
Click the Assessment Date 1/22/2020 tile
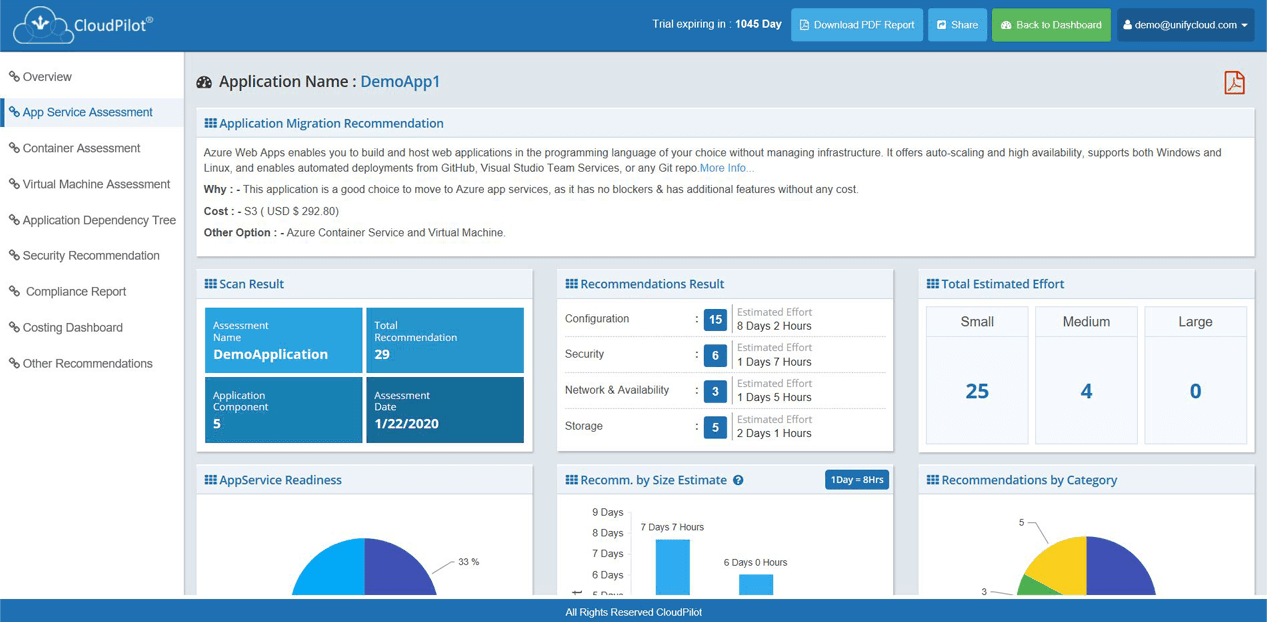(445, 409)
